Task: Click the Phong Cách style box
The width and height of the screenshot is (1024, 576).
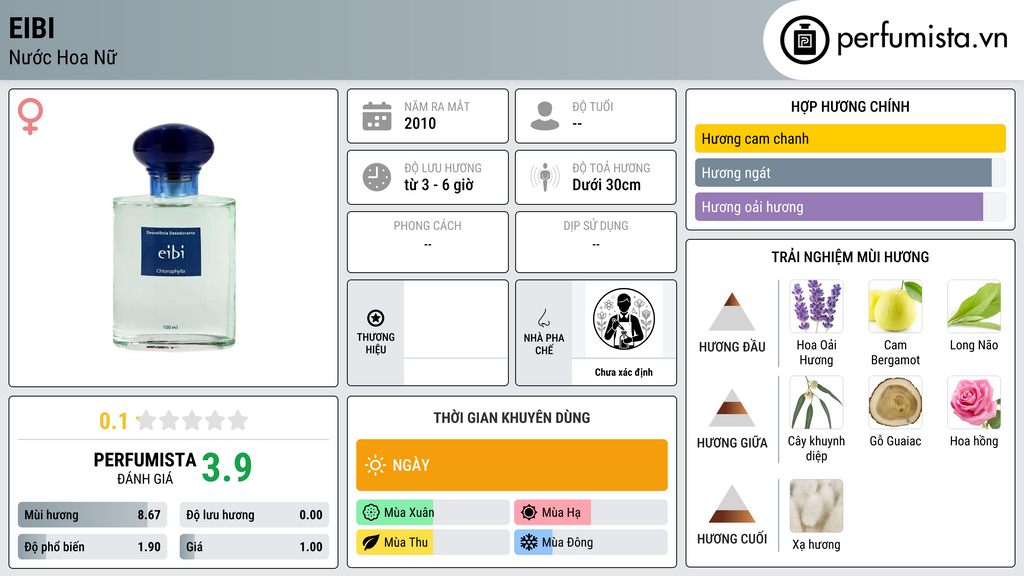Action: point(428,242)
